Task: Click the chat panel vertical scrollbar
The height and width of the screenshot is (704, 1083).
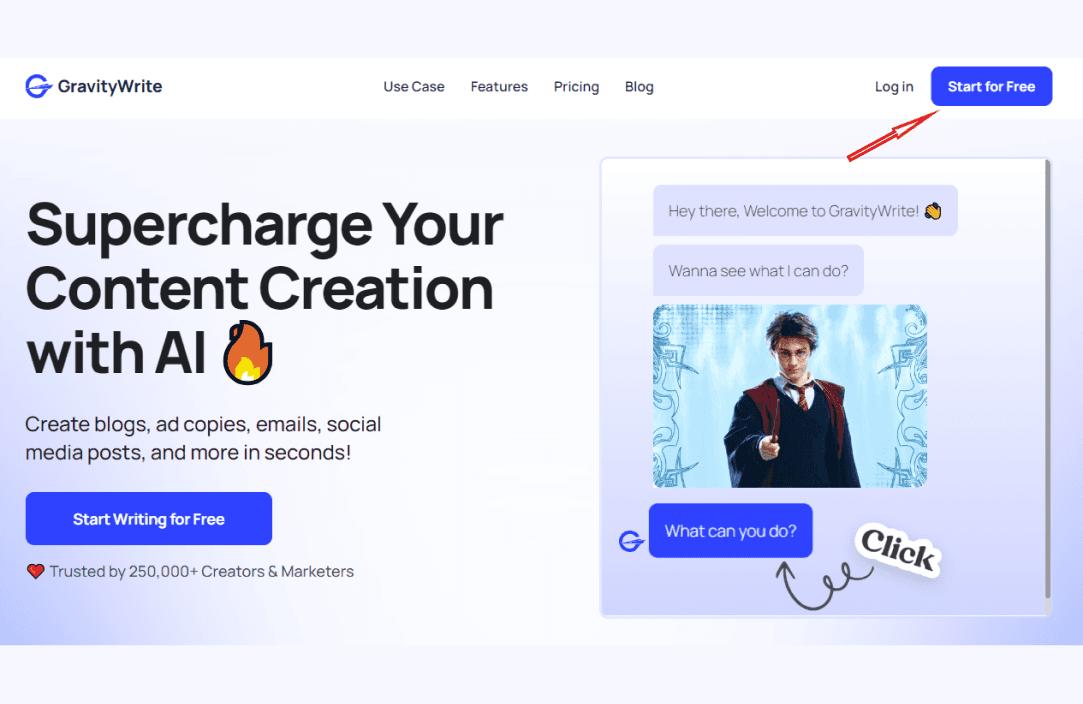Action: tap(1048, 379)
